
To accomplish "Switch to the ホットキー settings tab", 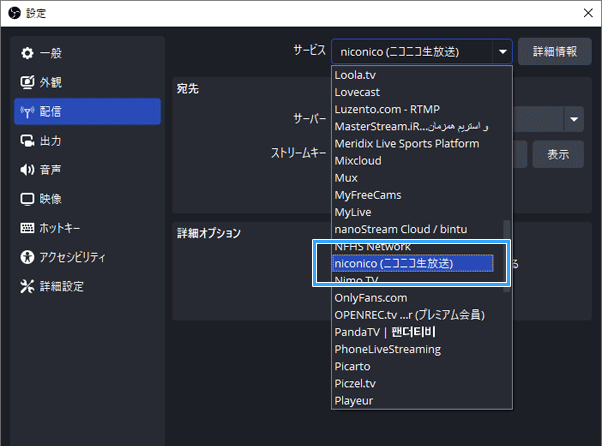I will point(88,228).
